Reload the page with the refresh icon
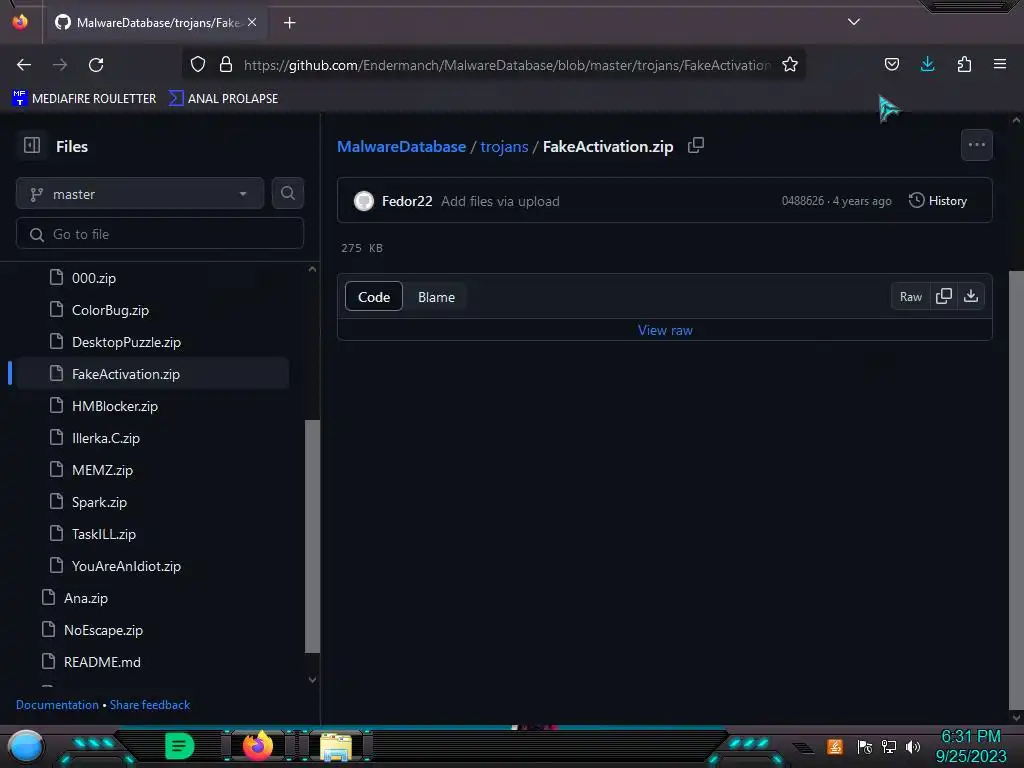 point(96,65)
